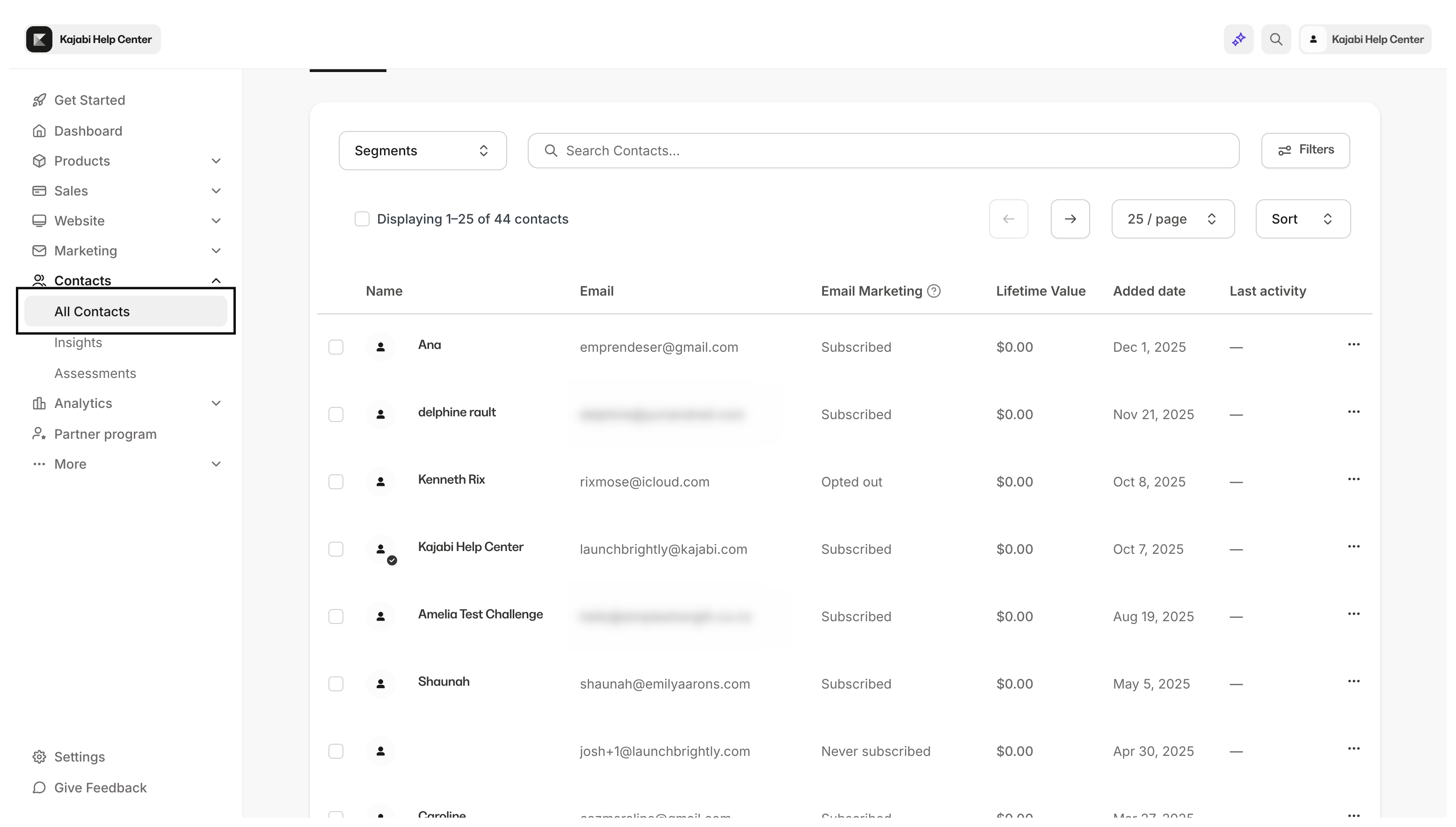Screen dimensions: 1456x827
Task: Select the Get Started rocket icon
Action: click(x=39, y=100)
